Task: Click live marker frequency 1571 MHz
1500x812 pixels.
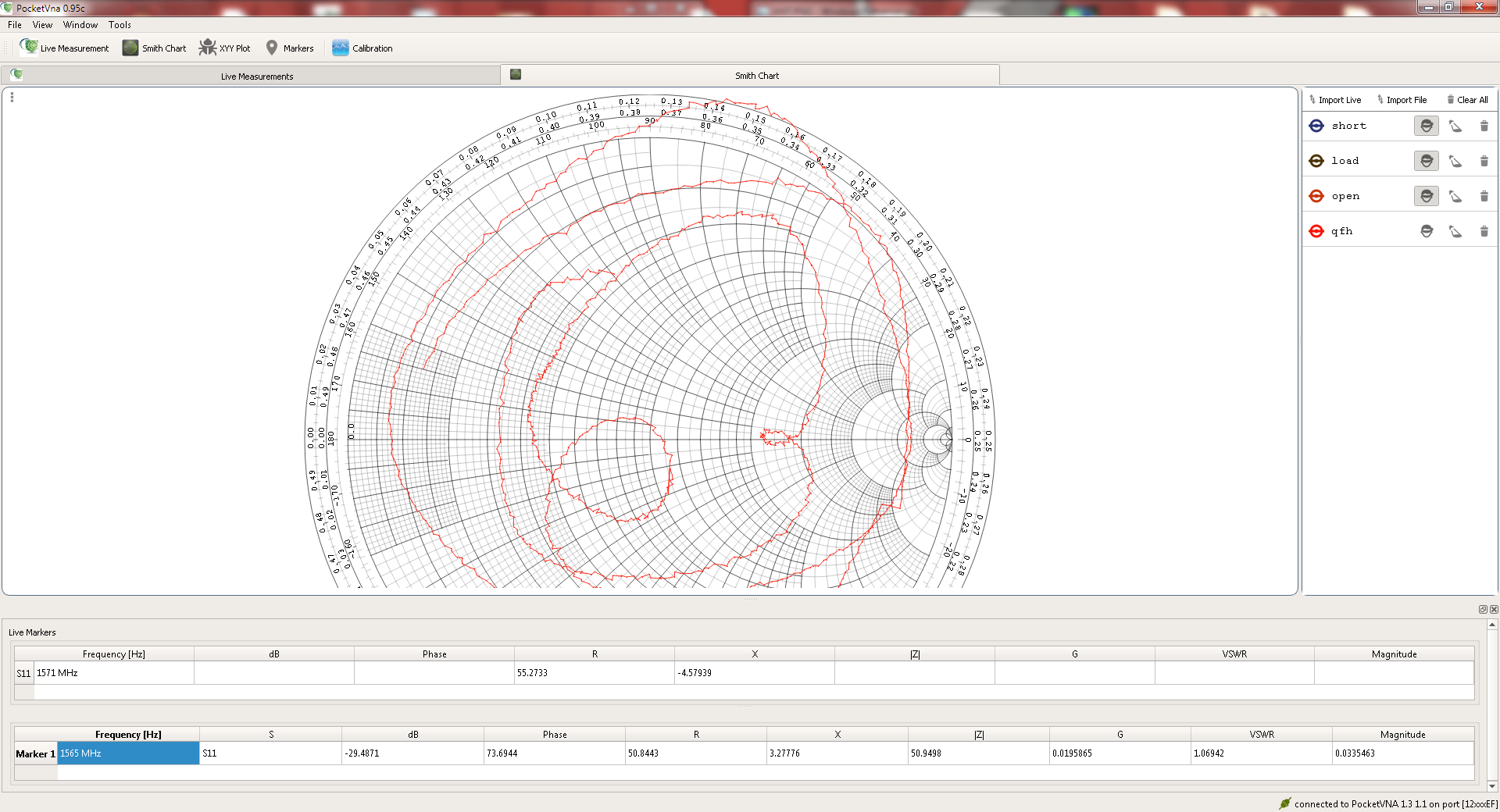Action: 114,673
